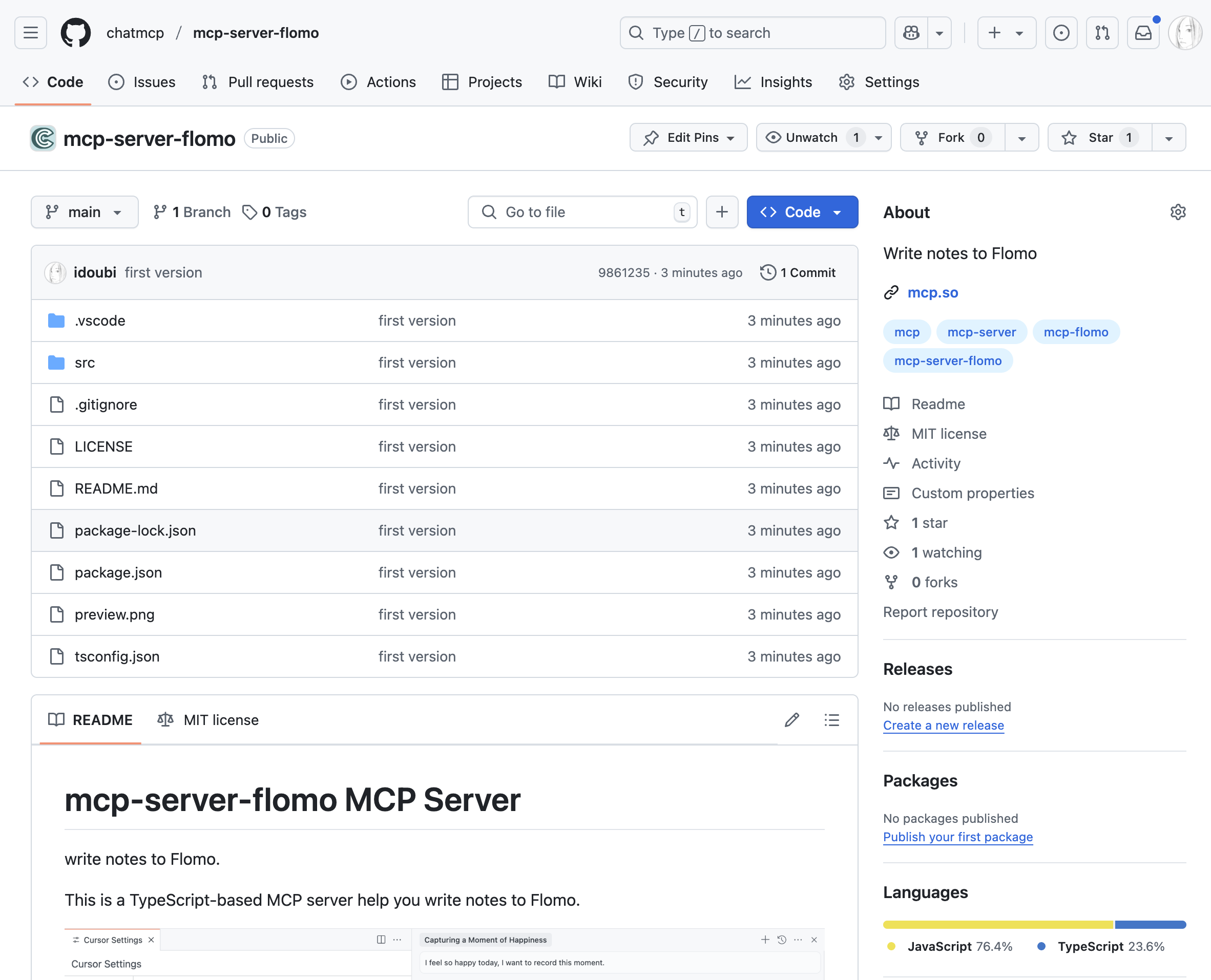This screenshot has width=1211, height=980.
Task: Open the blue Code dropdown
Action: click(802, 212)
